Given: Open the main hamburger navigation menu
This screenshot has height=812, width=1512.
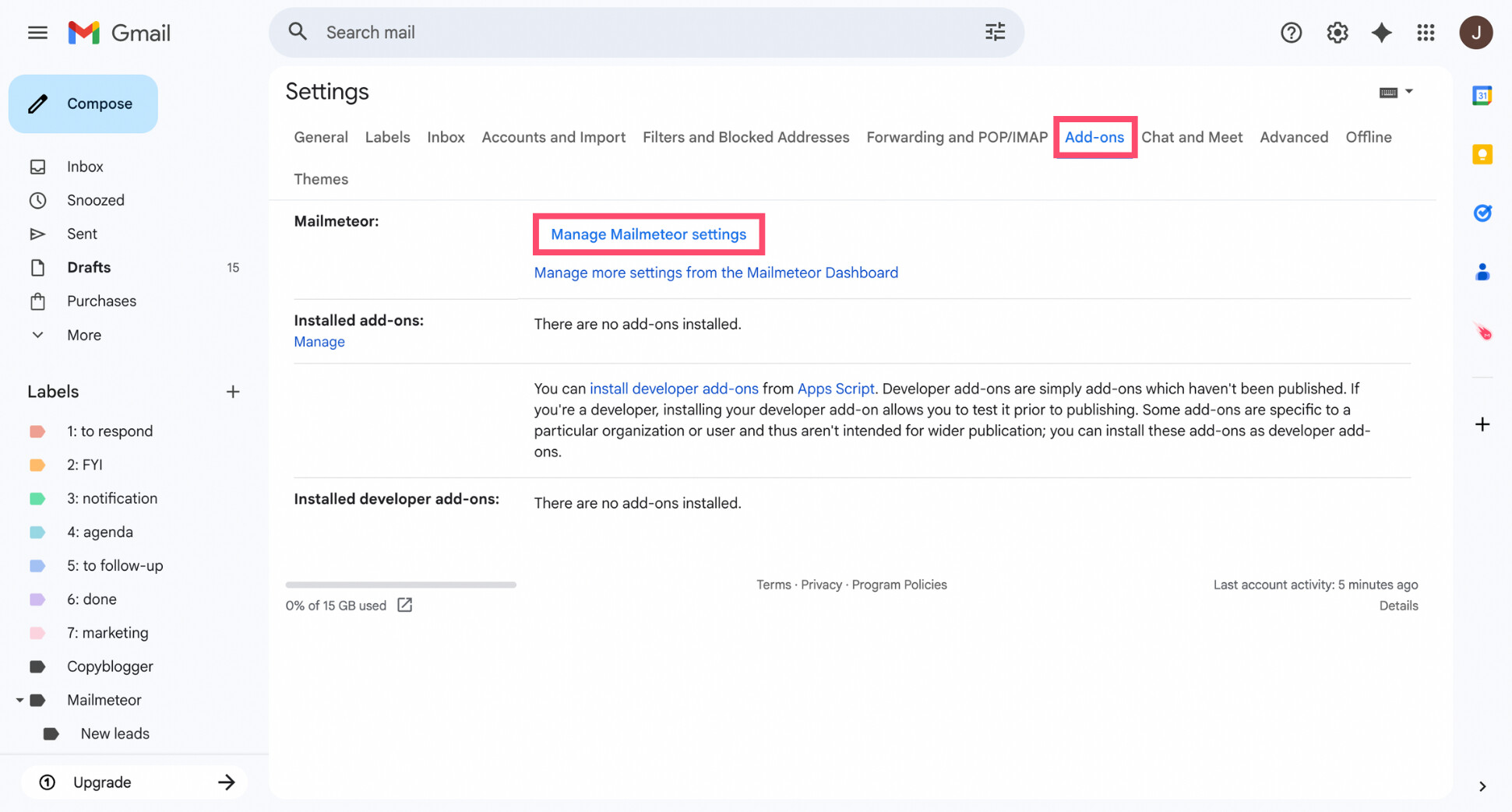Looking at the screenshot, I should [x=37, y=32].
